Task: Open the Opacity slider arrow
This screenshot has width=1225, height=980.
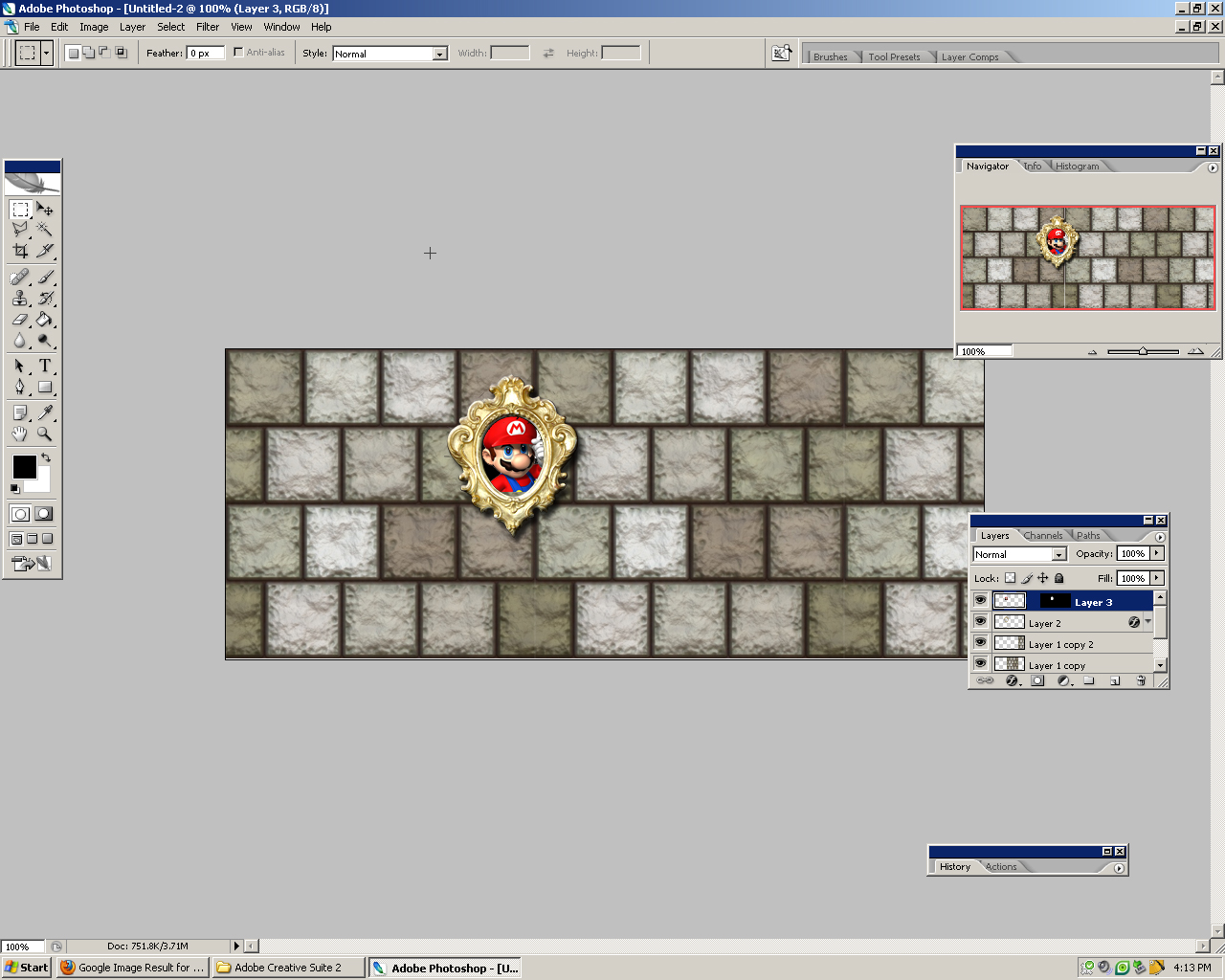Action: pos(1157,553)
